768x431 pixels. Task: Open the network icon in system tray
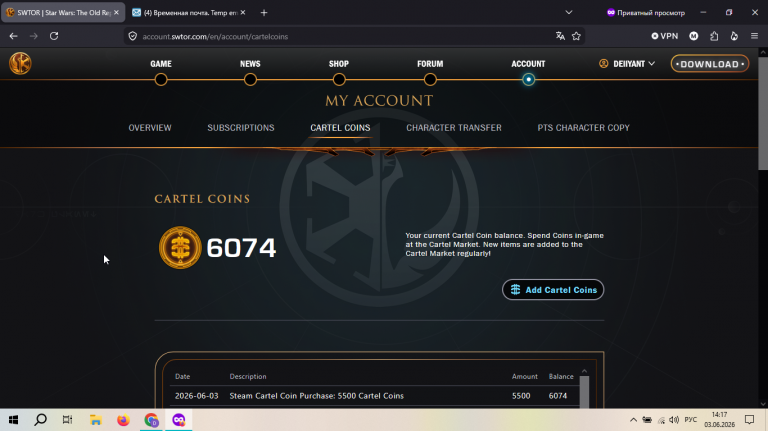point(661,420)
